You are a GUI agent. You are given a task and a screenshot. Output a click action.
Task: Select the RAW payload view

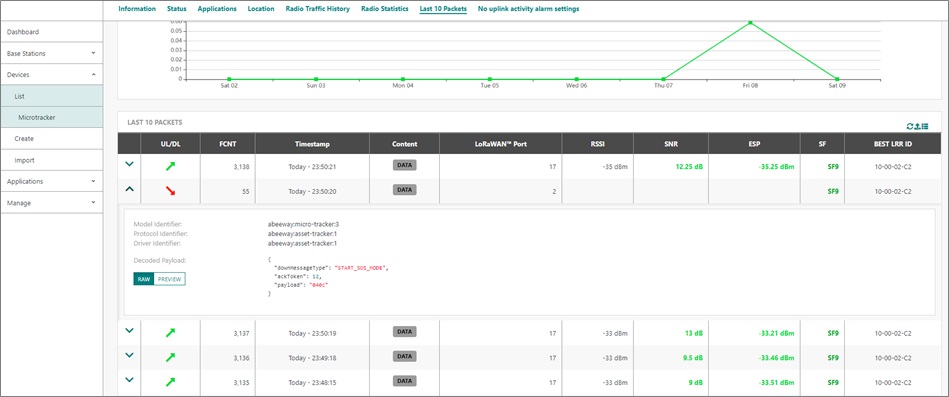(143, 279)
